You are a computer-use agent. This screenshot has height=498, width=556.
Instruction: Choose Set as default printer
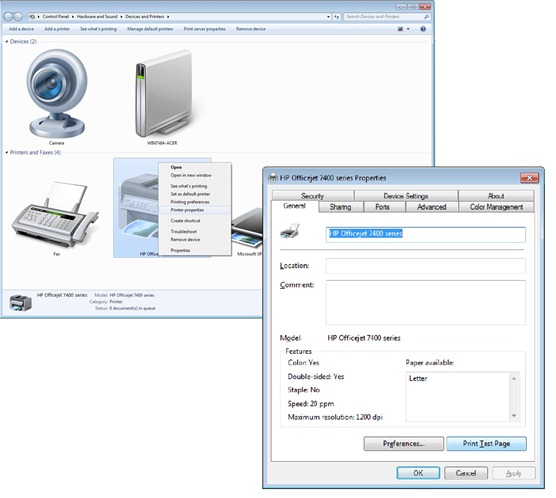pos(195,194)
